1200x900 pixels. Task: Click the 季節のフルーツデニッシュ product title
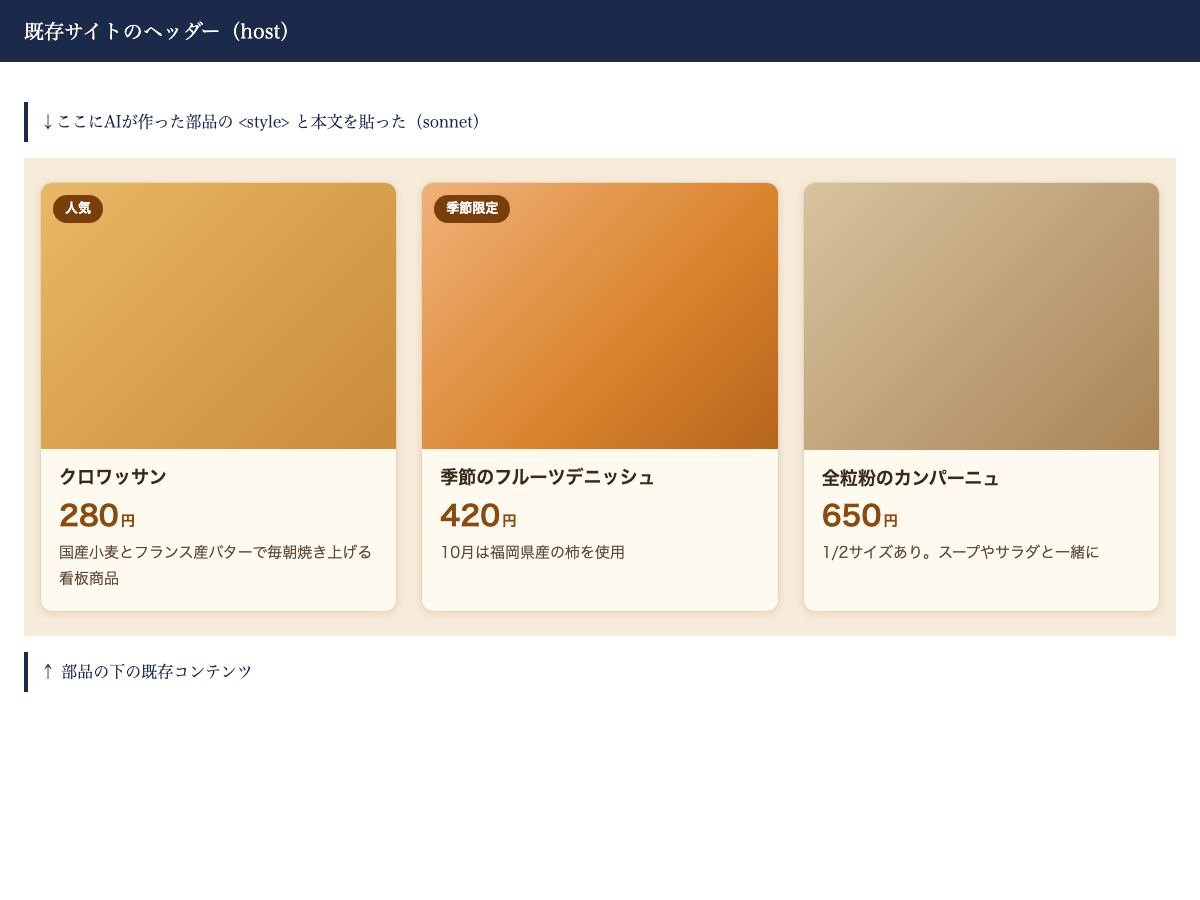(547, 477)
